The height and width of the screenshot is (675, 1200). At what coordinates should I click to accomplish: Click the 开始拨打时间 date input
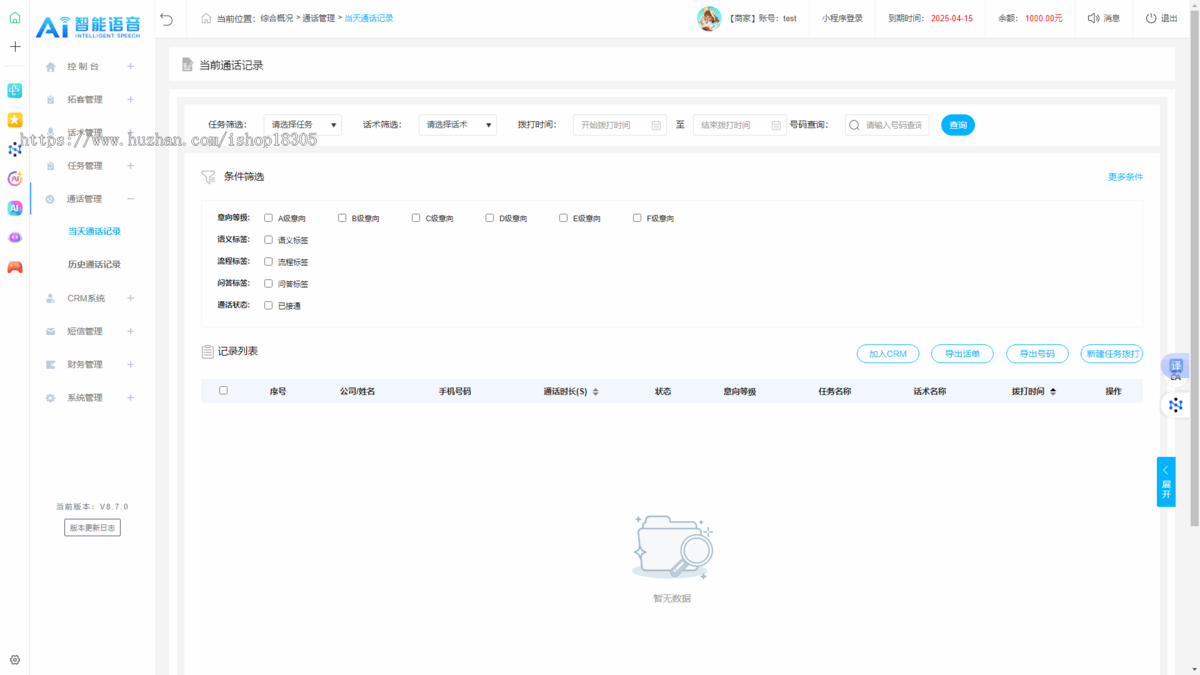click(620, 125)
